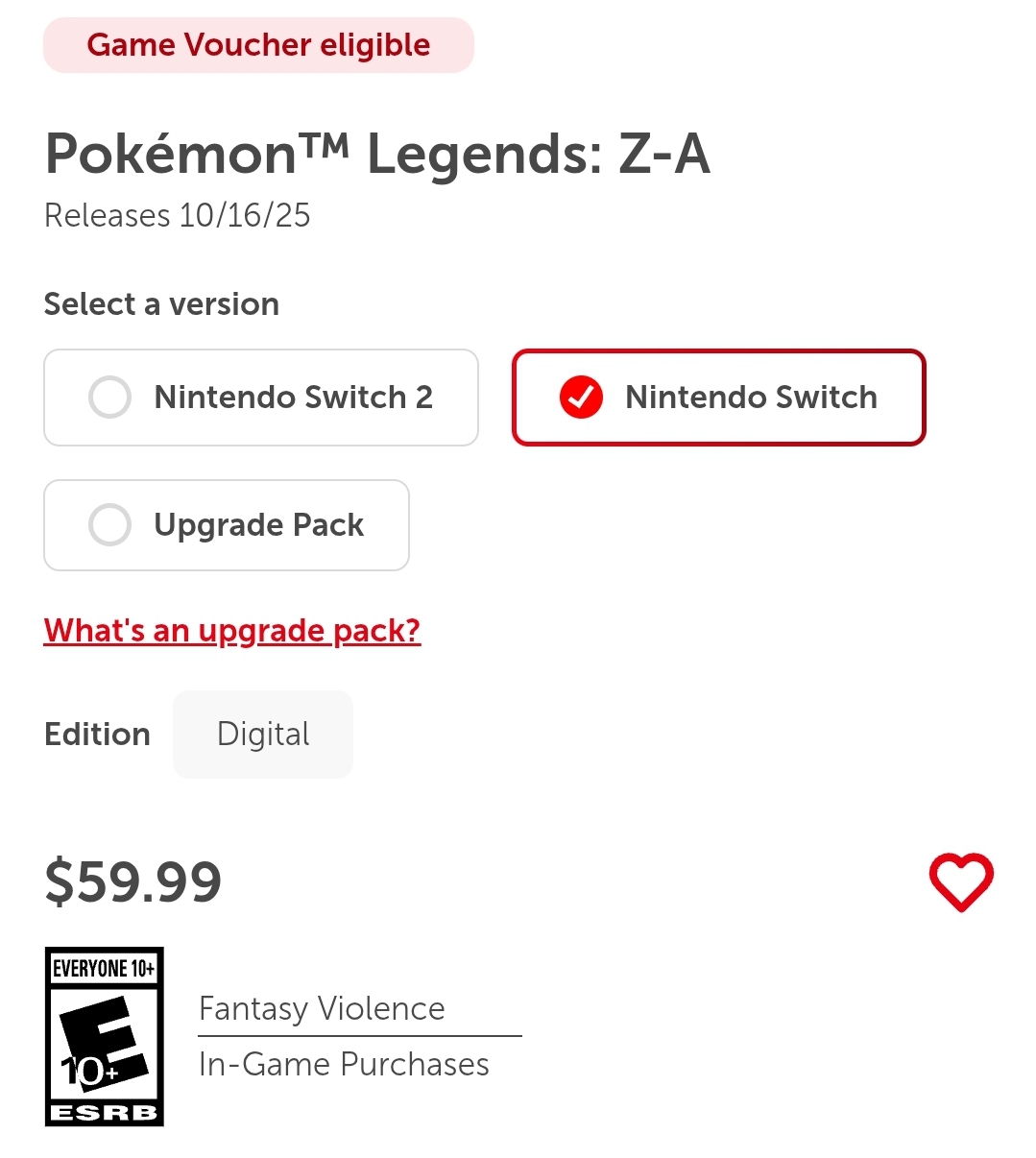This screenshot has width=1036, height=1158.
Task: Click the 'Nintendo Switch' version label text
Action: point(751,398)
